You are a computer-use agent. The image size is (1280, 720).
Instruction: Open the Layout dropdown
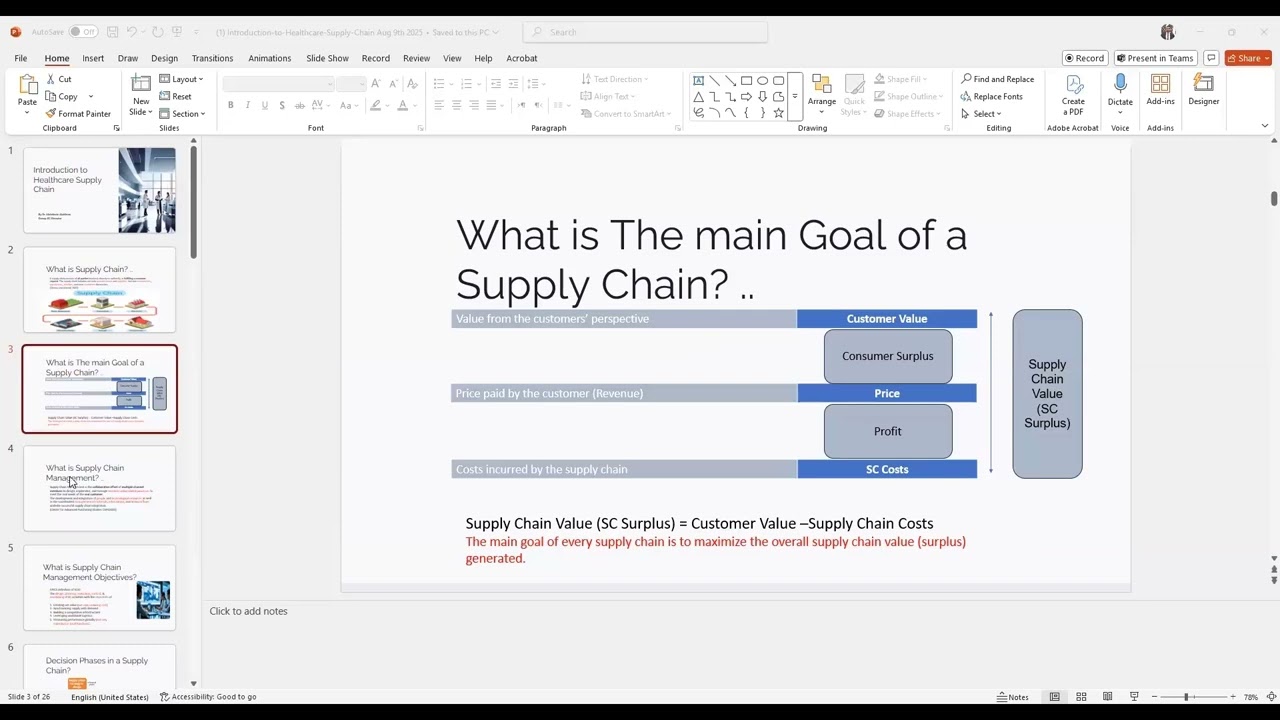181,79
